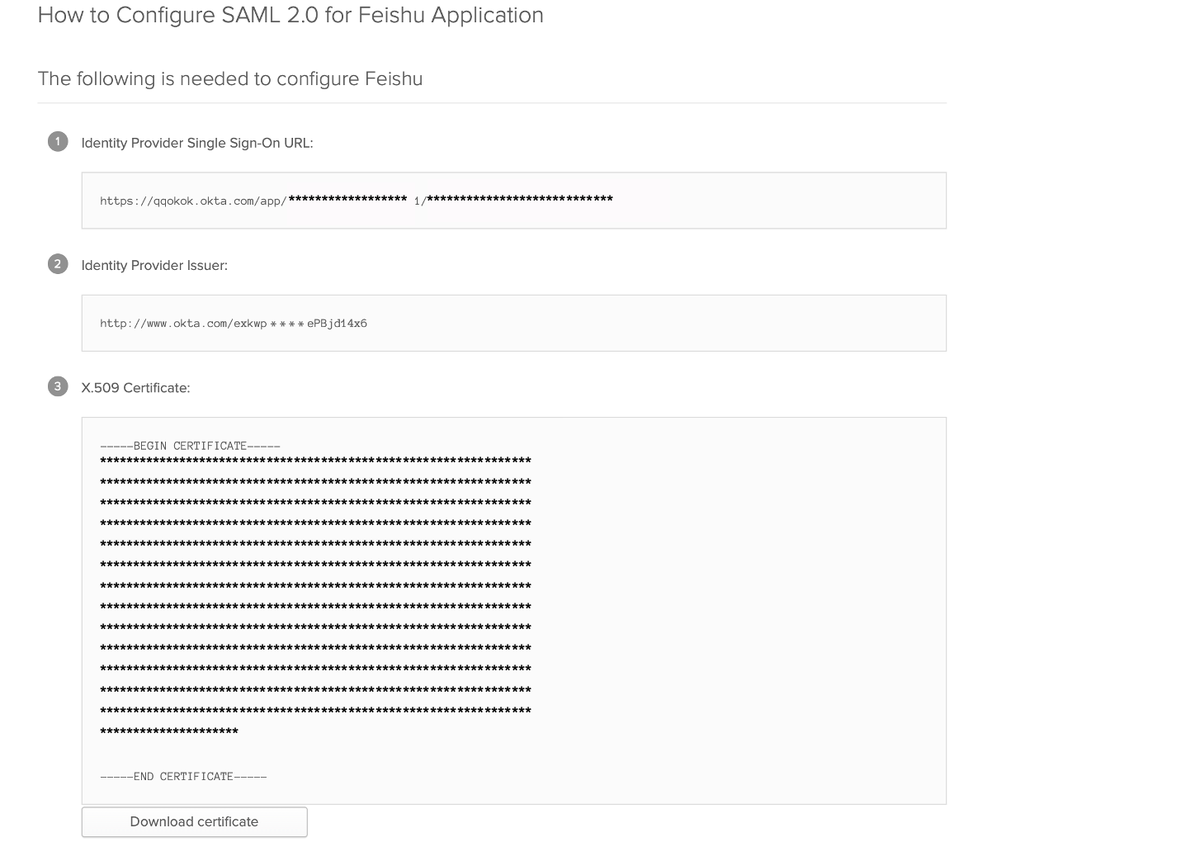
Task: Click the step 2 numbered circle icon
Action: click(x=57, y=264)
